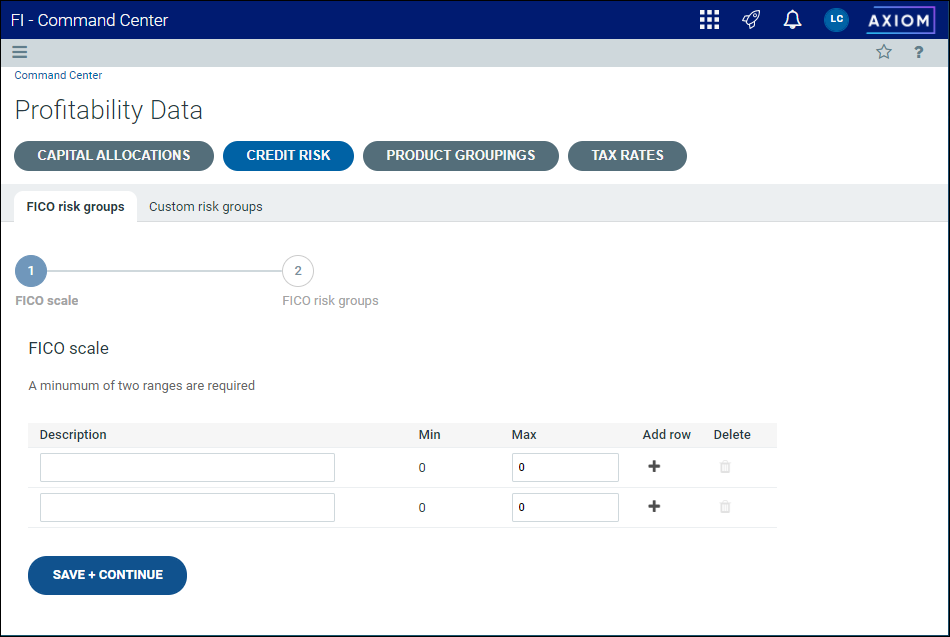Click the 'Max' column header
Viewport: 950px width, 637px height.
tap(524, 435)
